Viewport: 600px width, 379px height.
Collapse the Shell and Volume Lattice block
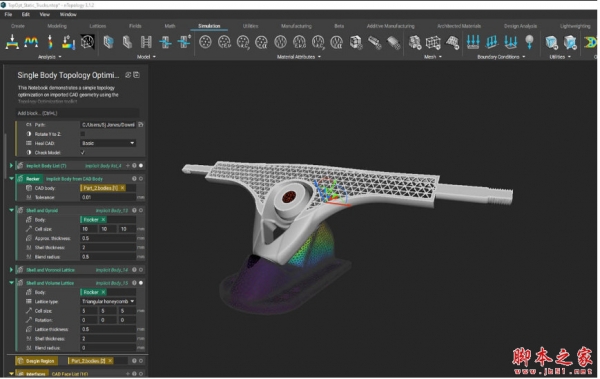point(11,283)
